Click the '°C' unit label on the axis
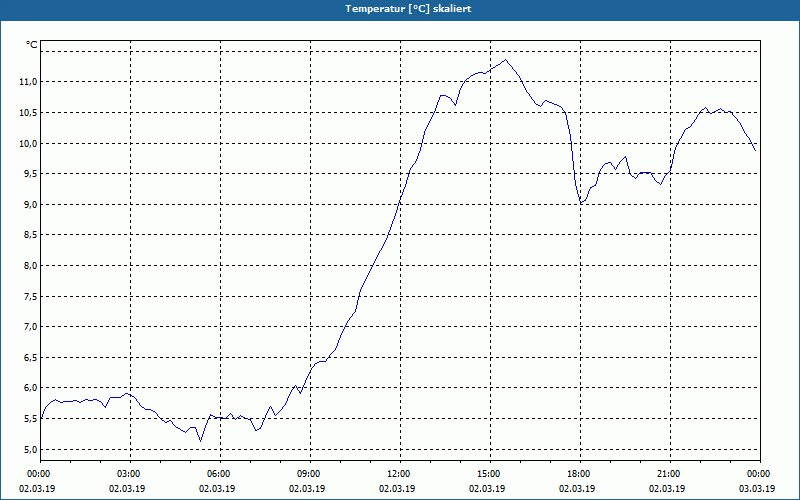The width and height of the screenshot is (800, 500). 32,45
